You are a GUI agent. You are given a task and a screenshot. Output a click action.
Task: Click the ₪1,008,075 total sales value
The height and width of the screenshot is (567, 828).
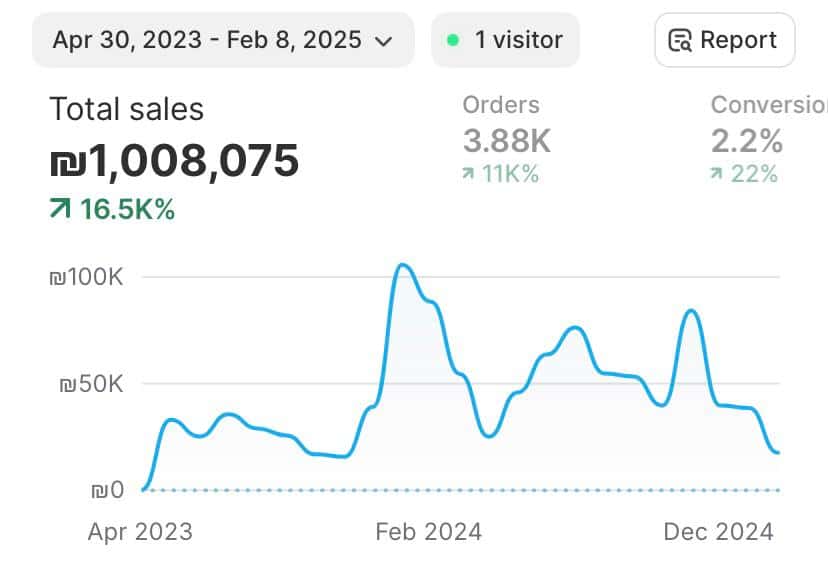click(174, 160)
